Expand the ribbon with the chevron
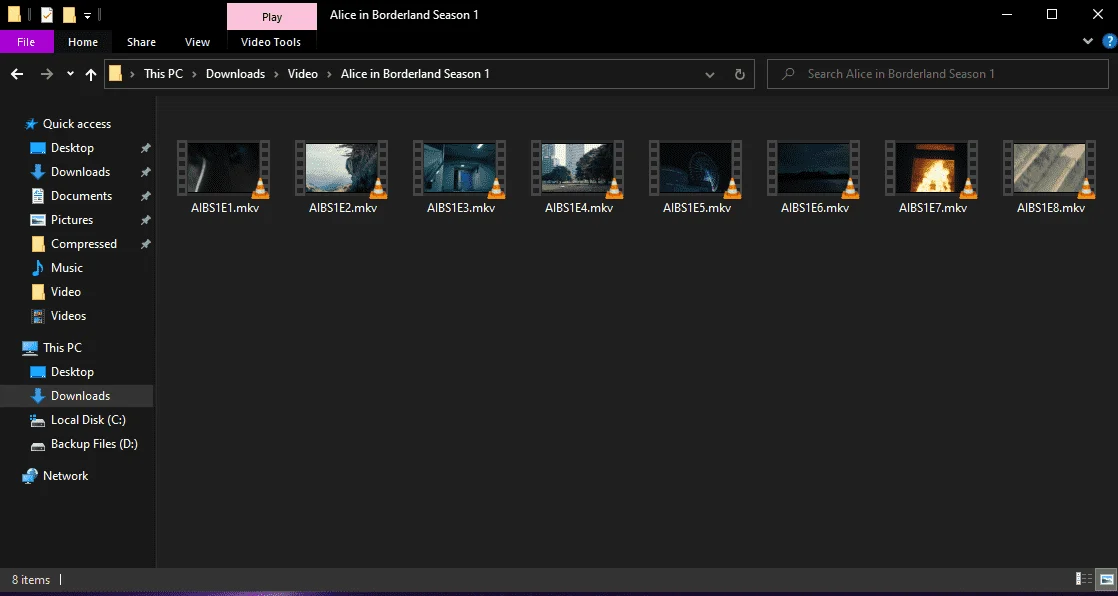This screenshot has width=1118, height=596. click(1088, 41)
